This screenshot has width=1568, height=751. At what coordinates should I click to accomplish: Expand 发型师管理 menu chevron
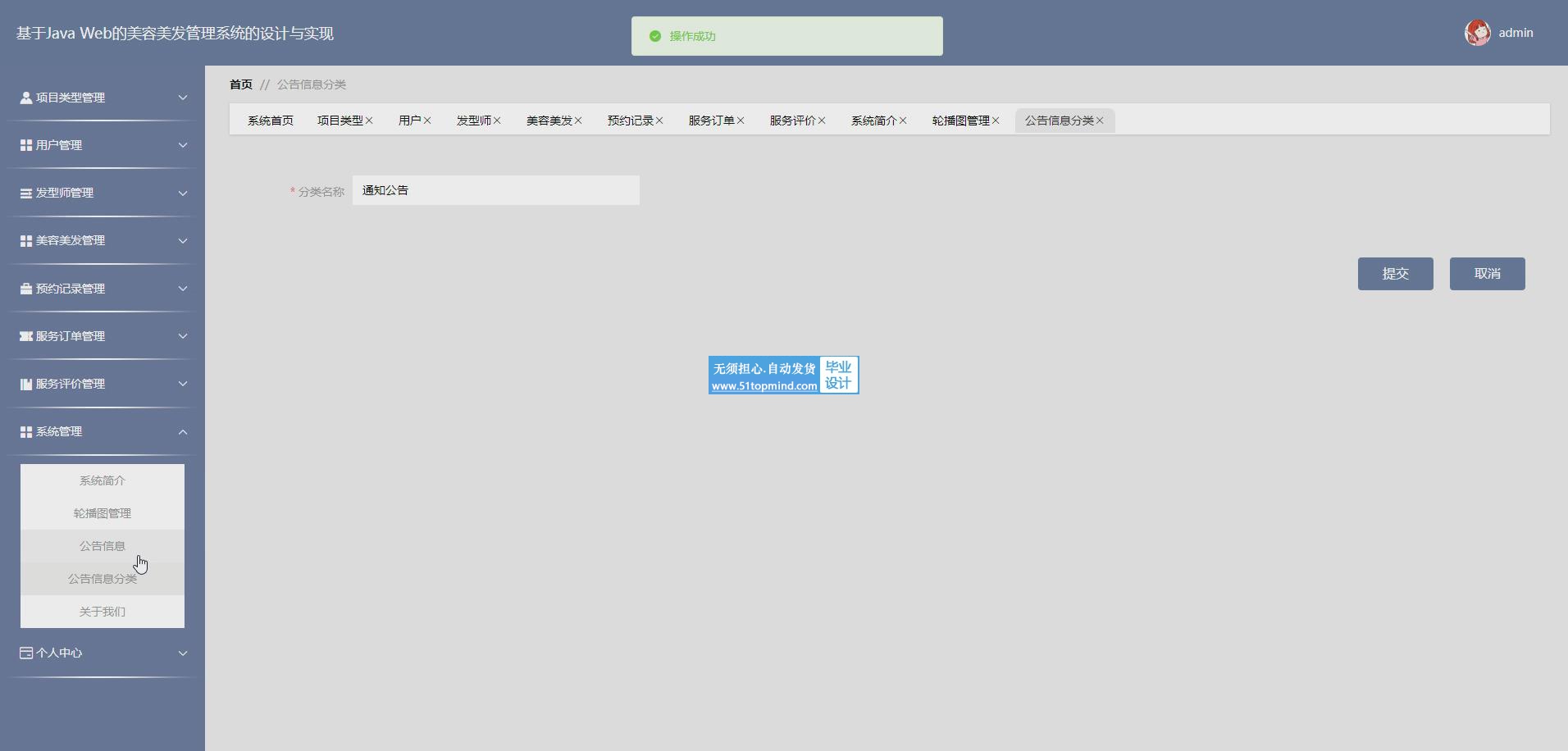[183, 193]
